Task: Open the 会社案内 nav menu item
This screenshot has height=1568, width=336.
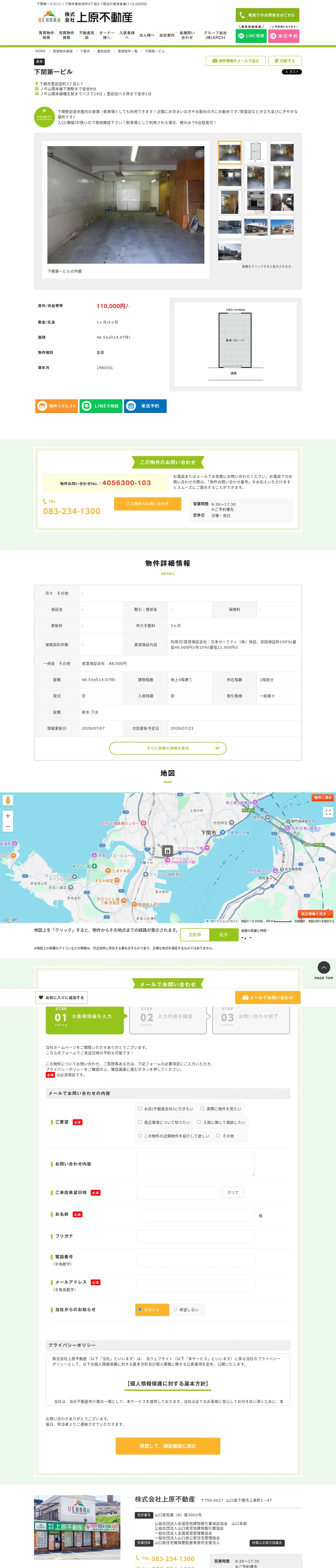Action: pos(167,35)
